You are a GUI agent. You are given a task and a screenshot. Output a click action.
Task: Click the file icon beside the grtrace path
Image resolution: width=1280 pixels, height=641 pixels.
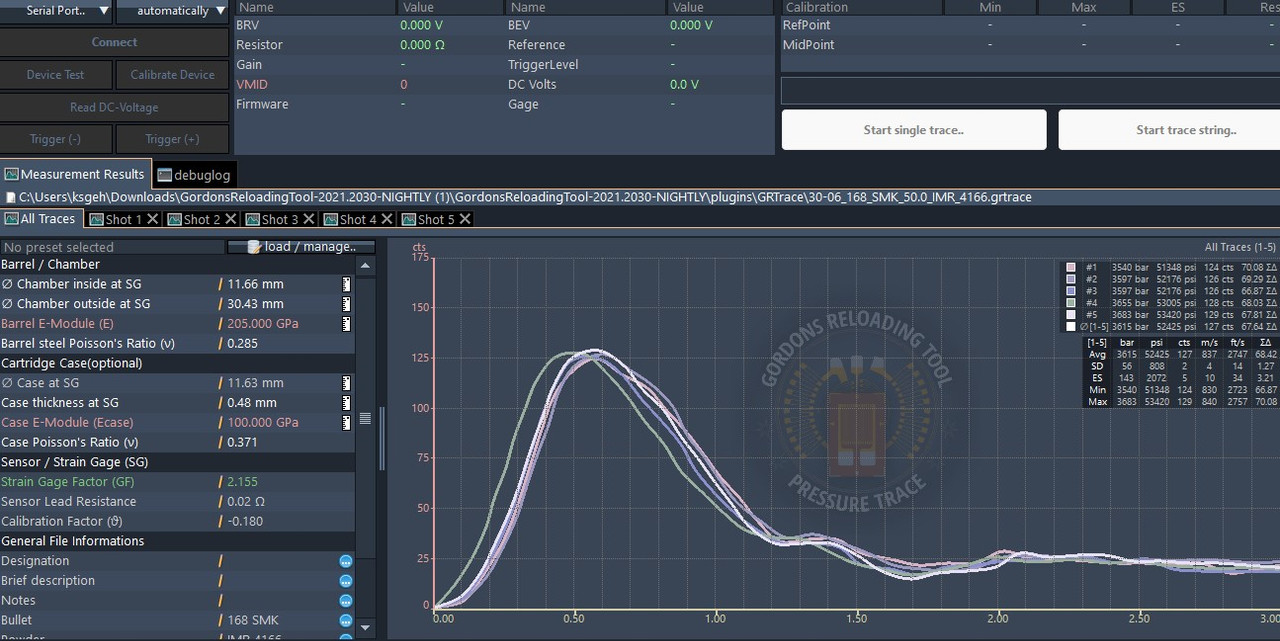[x=10, y=198]
